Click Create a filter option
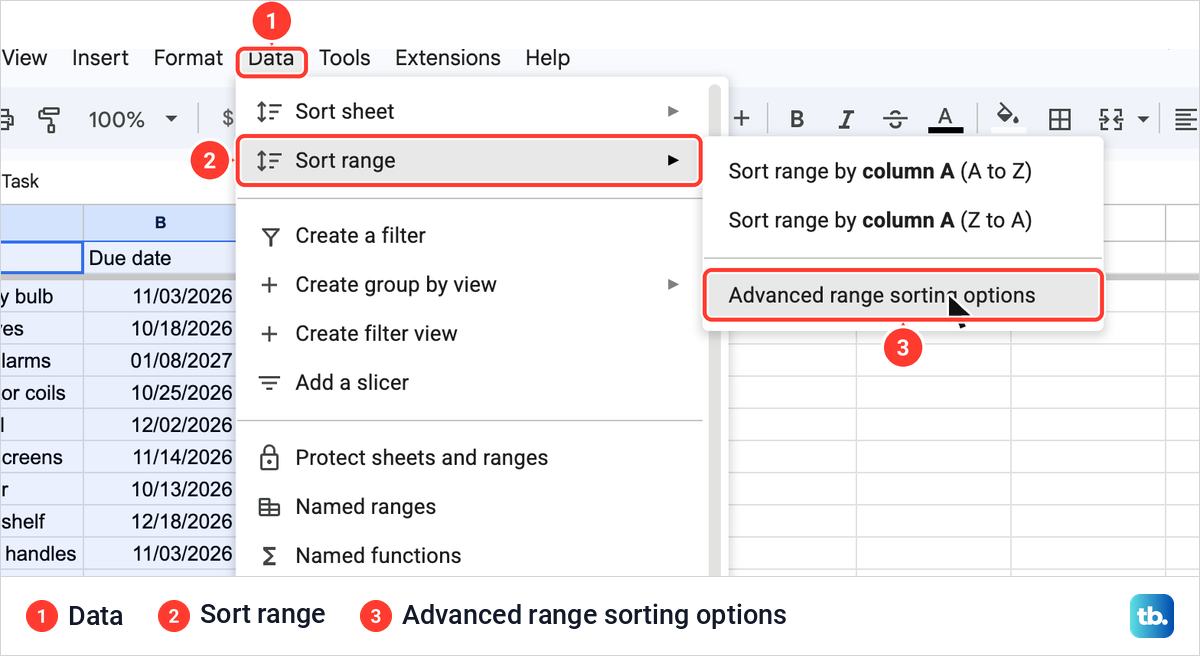Image resolution: width=1200 pixels, height=656 pixels. click(x=468, y=236)
